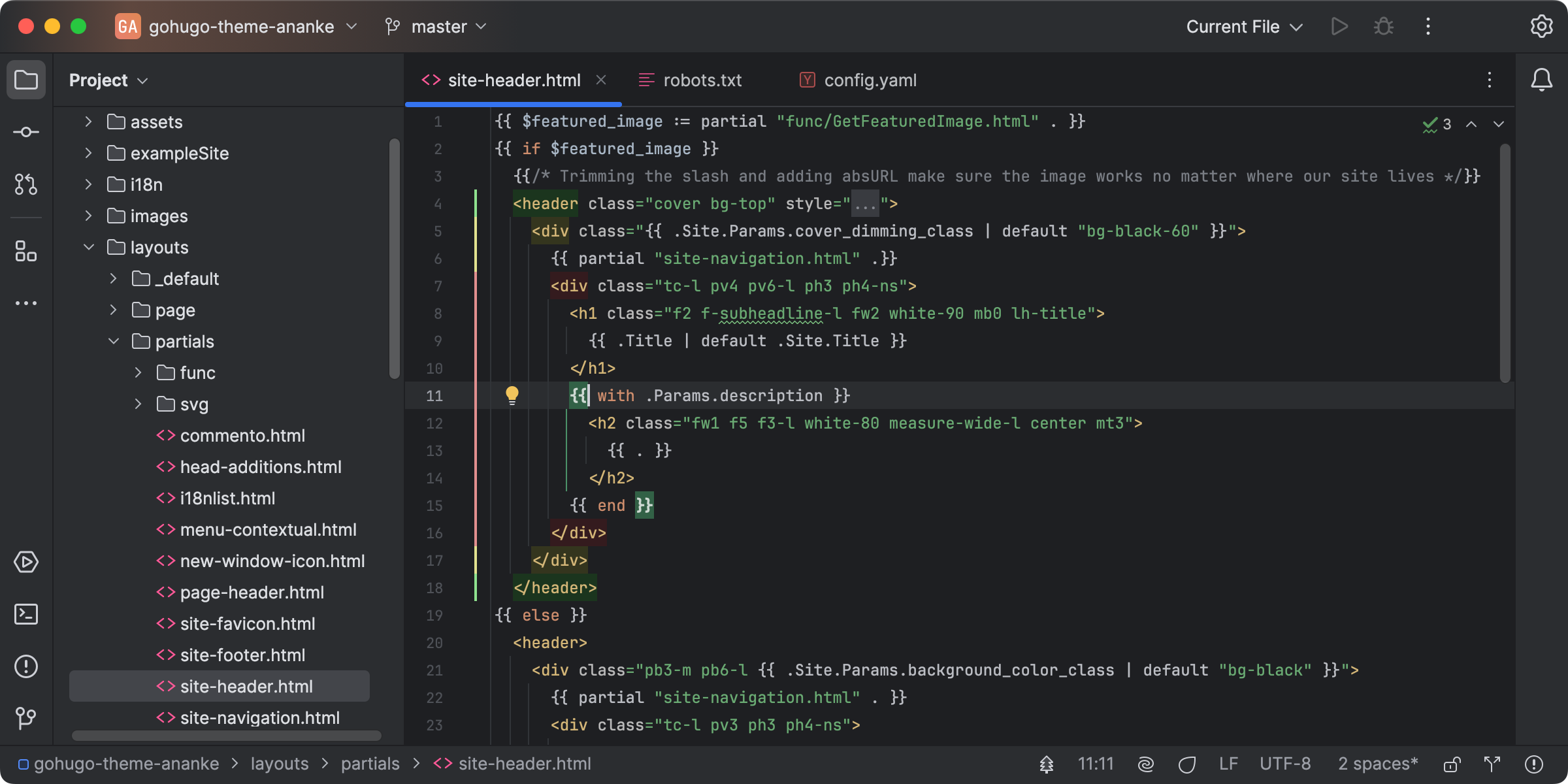This screenshot has height=784, width=1568.
Task: Expand the images folder
Action: point(88,216)
